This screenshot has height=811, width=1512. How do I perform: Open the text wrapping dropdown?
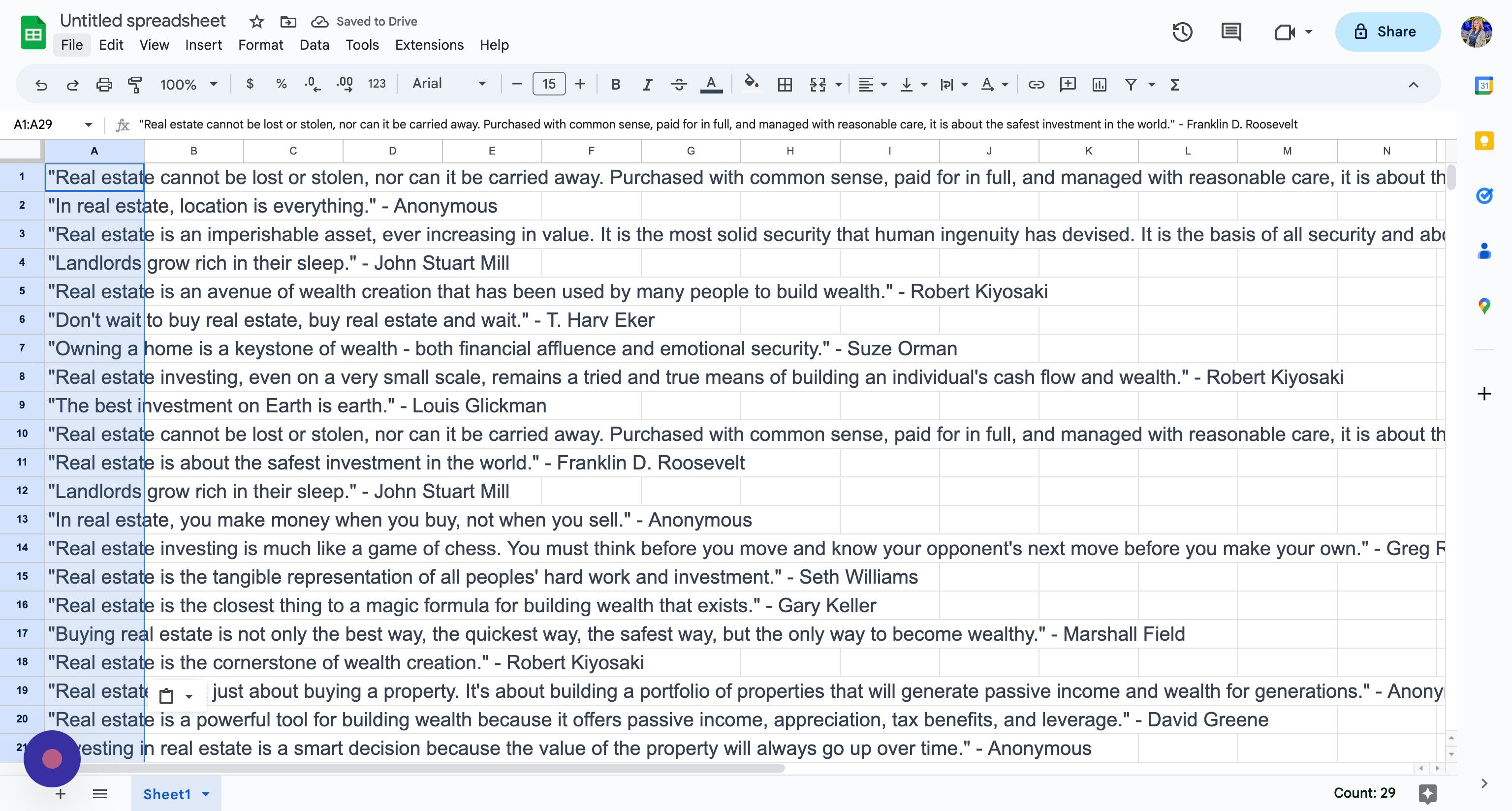pyautogui.click(x=954, y=85)
